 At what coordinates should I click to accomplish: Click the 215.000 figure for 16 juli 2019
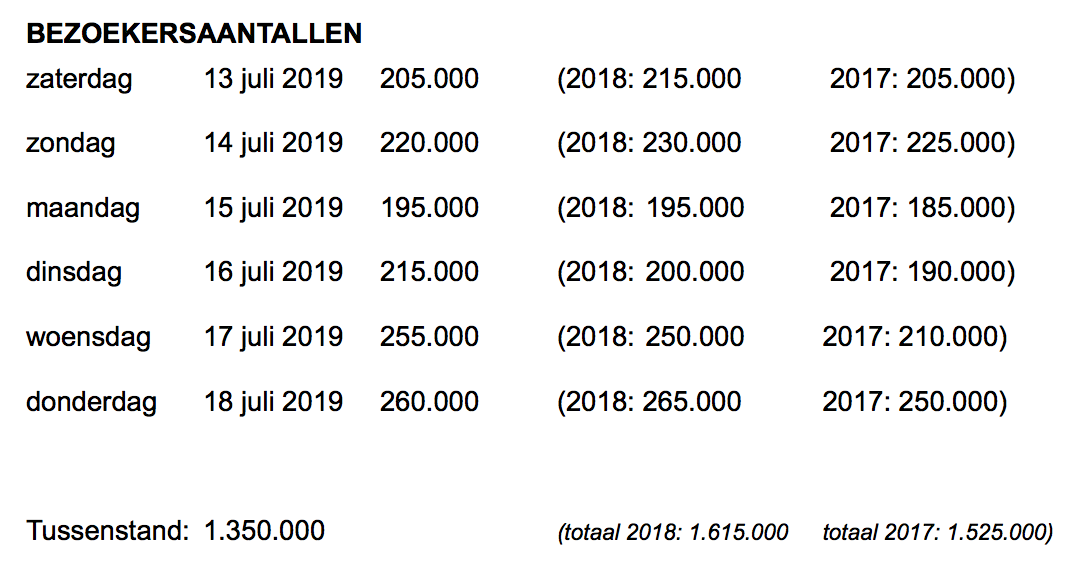pyautogui.click(x=429, y=271)
